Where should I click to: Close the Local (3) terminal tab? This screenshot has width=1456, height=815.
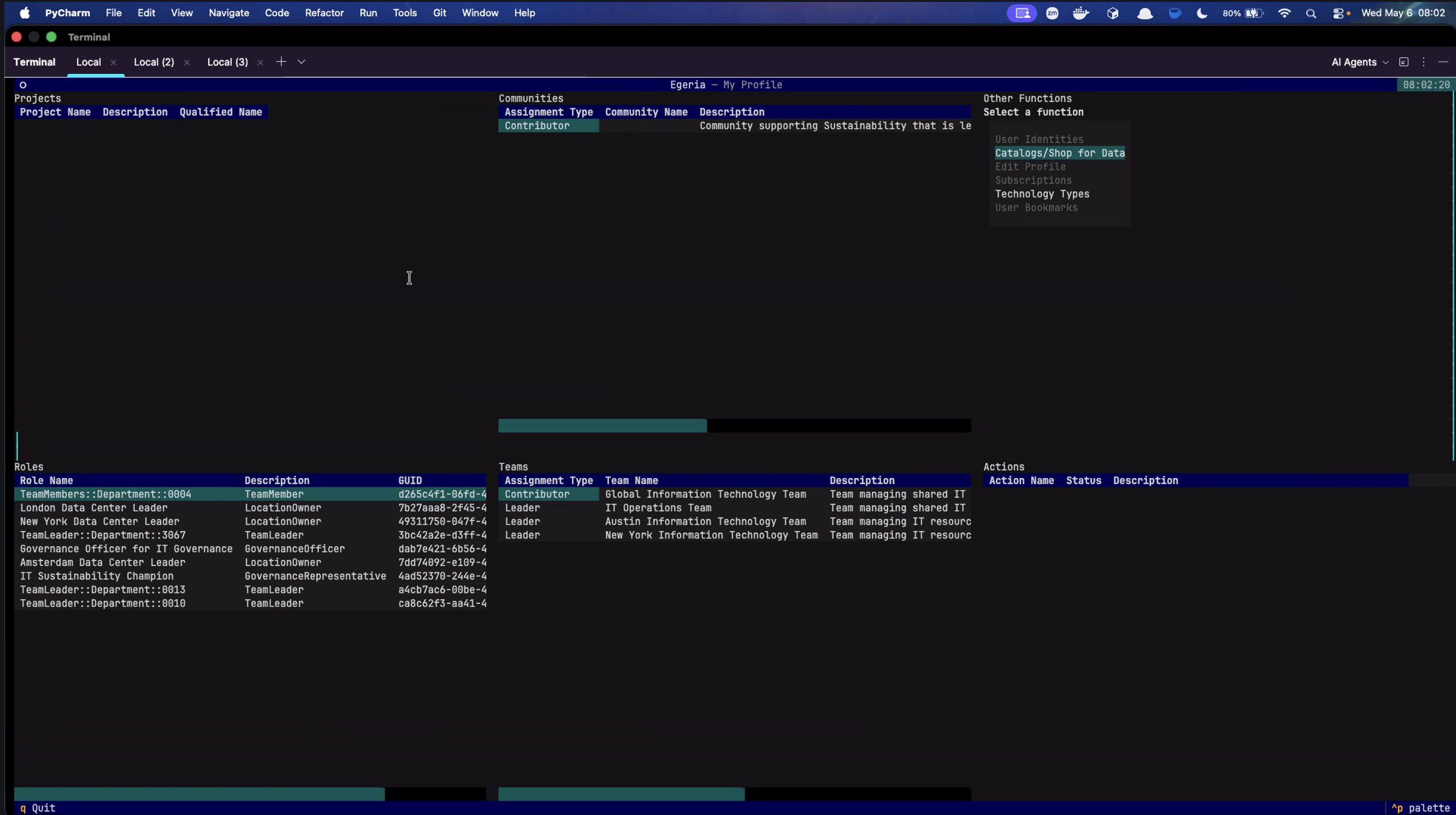click(260, 62)
